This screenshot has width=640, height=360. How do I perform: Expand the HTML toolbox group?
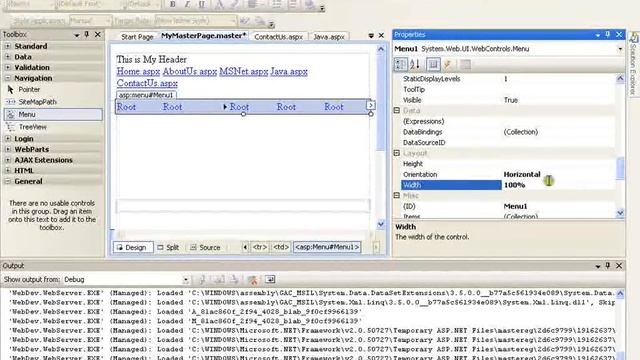8,171
